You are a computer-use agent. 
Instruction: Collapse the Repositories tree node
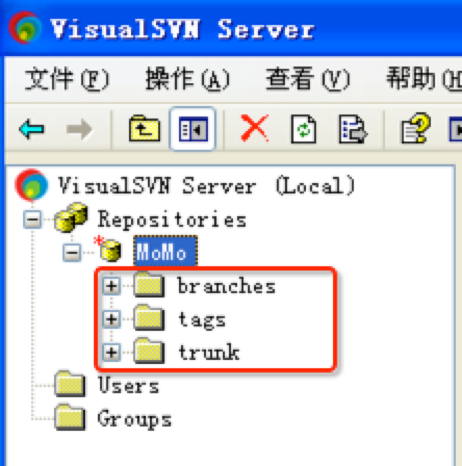pyautogui.click(x=33, y=220)
